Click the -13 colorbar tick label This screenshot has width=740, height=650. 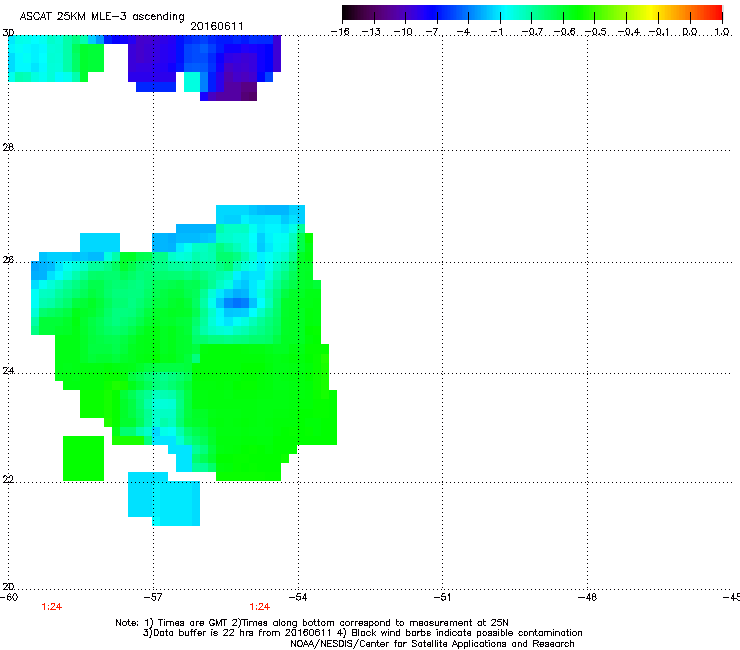pyautogui.click(x=371, y=32)
